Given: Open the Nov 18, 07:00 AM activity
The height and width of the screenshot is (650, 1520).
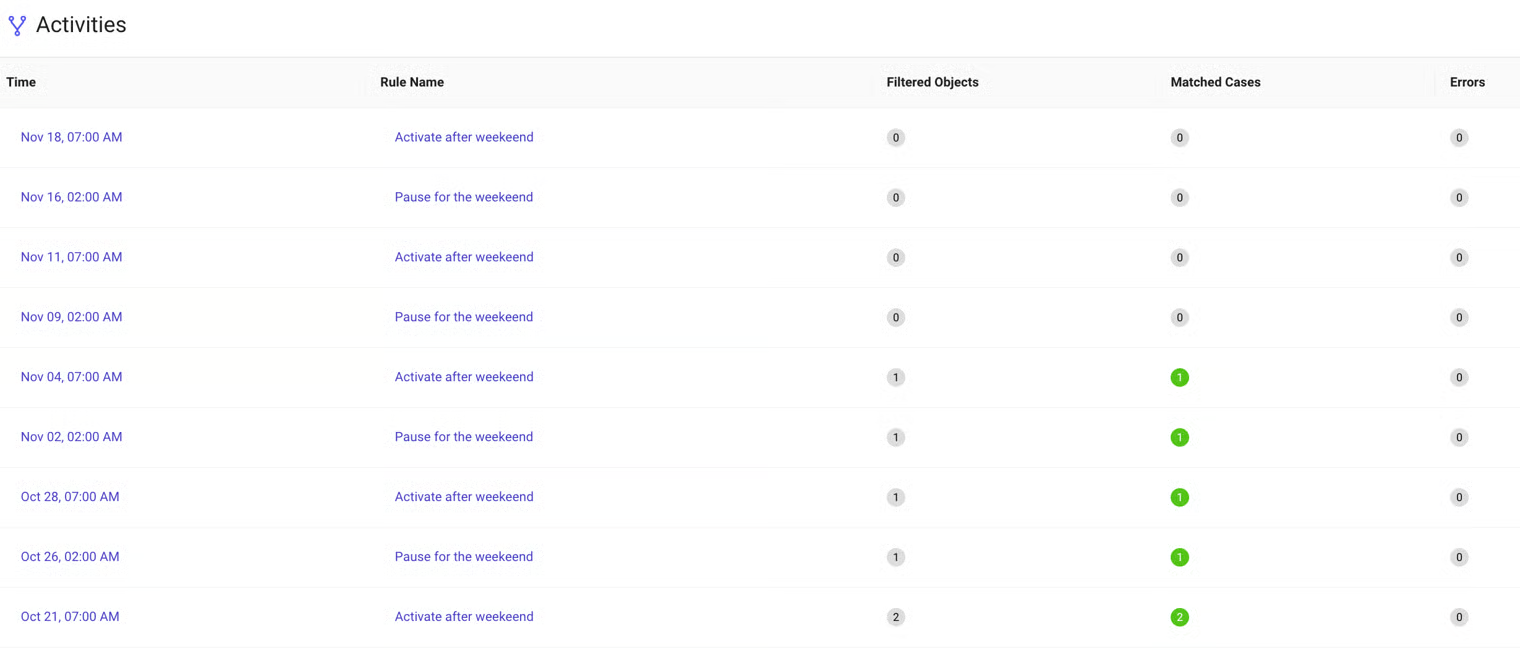Looking at the screenshot, I should (71, 137).
